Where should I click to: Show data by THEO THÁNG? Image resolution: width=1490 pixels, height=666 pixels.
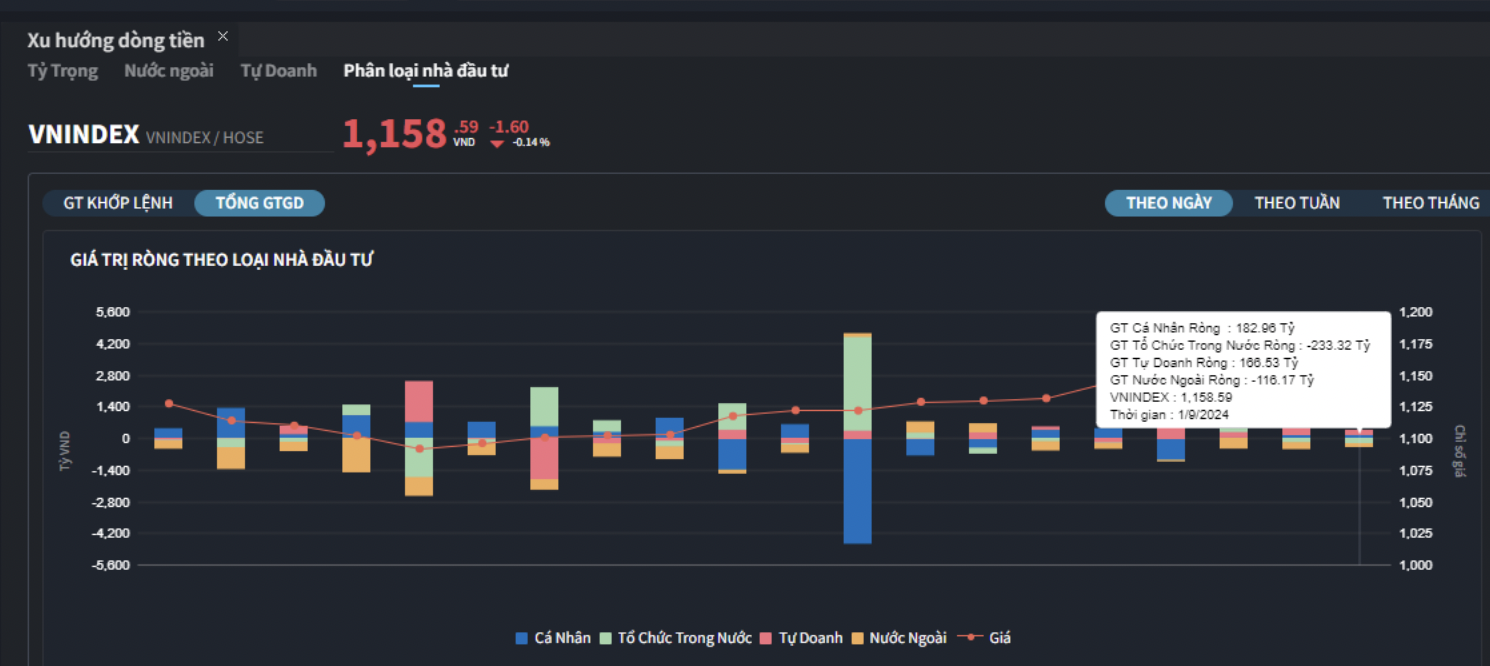[x=1430, y=203]
